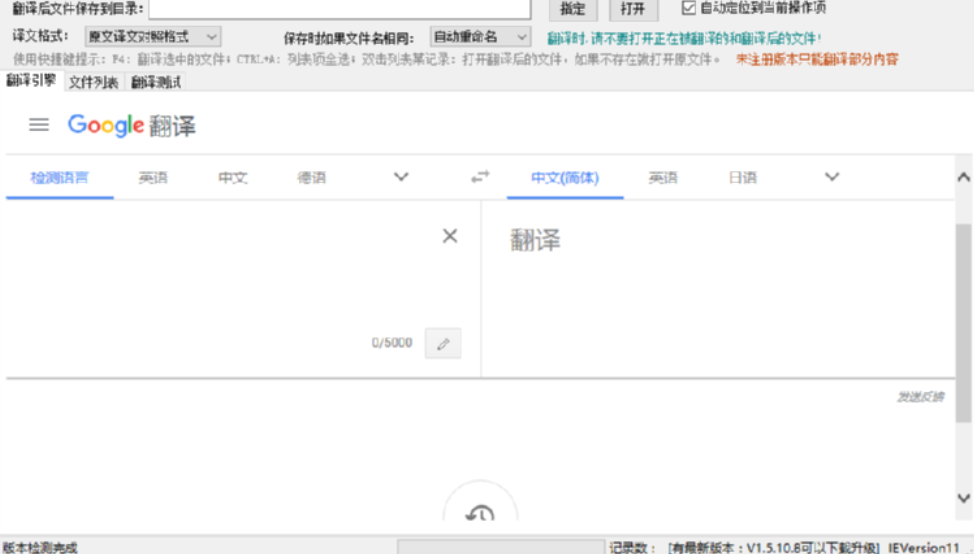Viewport: 974px width, 554px height.
Task: Switch to the 文件列表 tab
Action: [93, 82]
